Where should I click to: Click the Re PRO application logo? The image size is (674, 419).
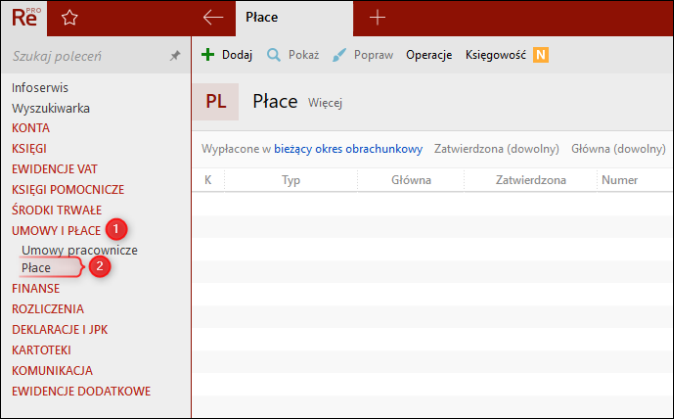point(28,17)
